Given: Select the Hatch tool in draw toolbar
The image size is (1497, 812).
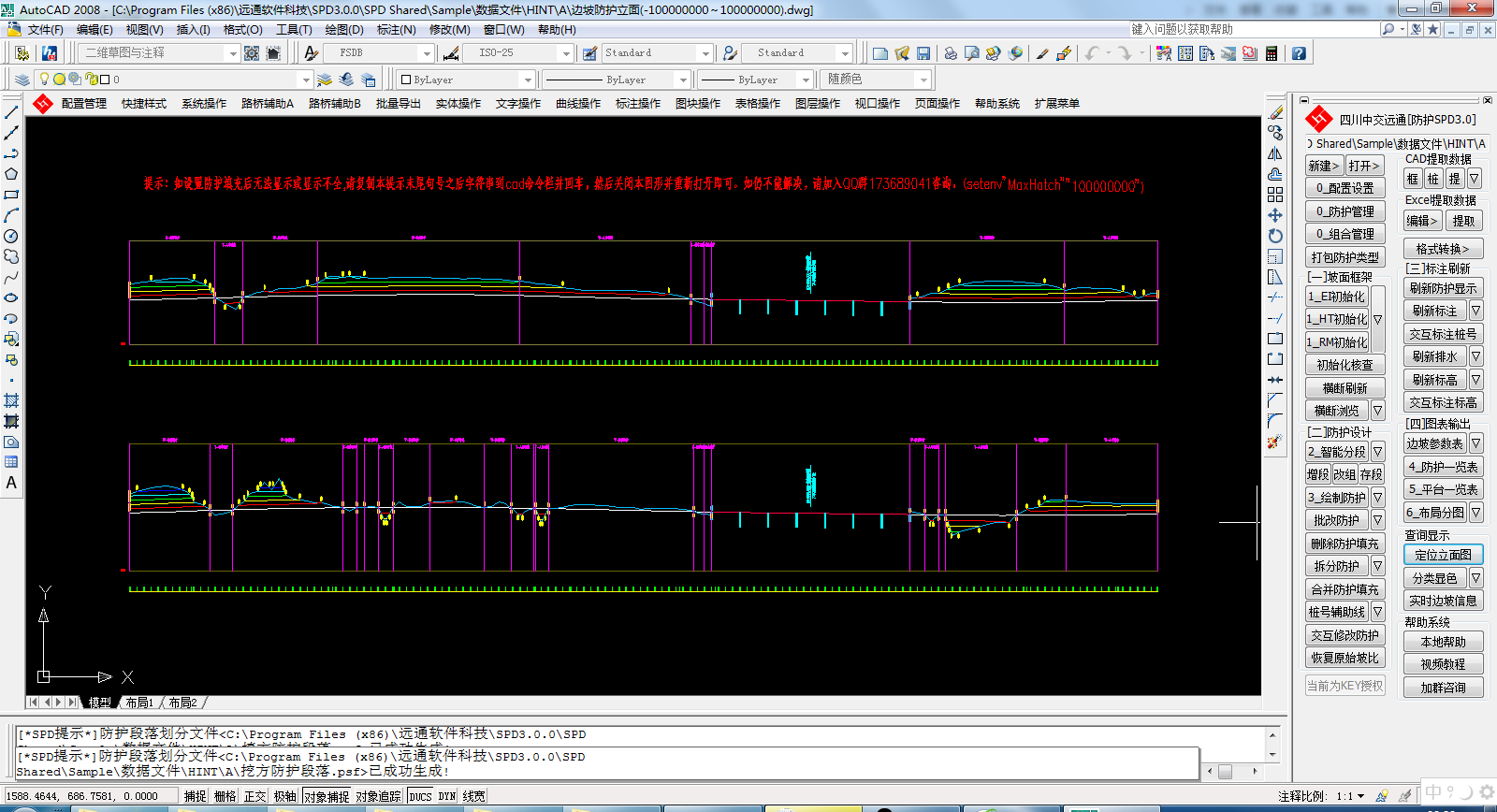Looking at the screenshot, I should click(11, 400).
